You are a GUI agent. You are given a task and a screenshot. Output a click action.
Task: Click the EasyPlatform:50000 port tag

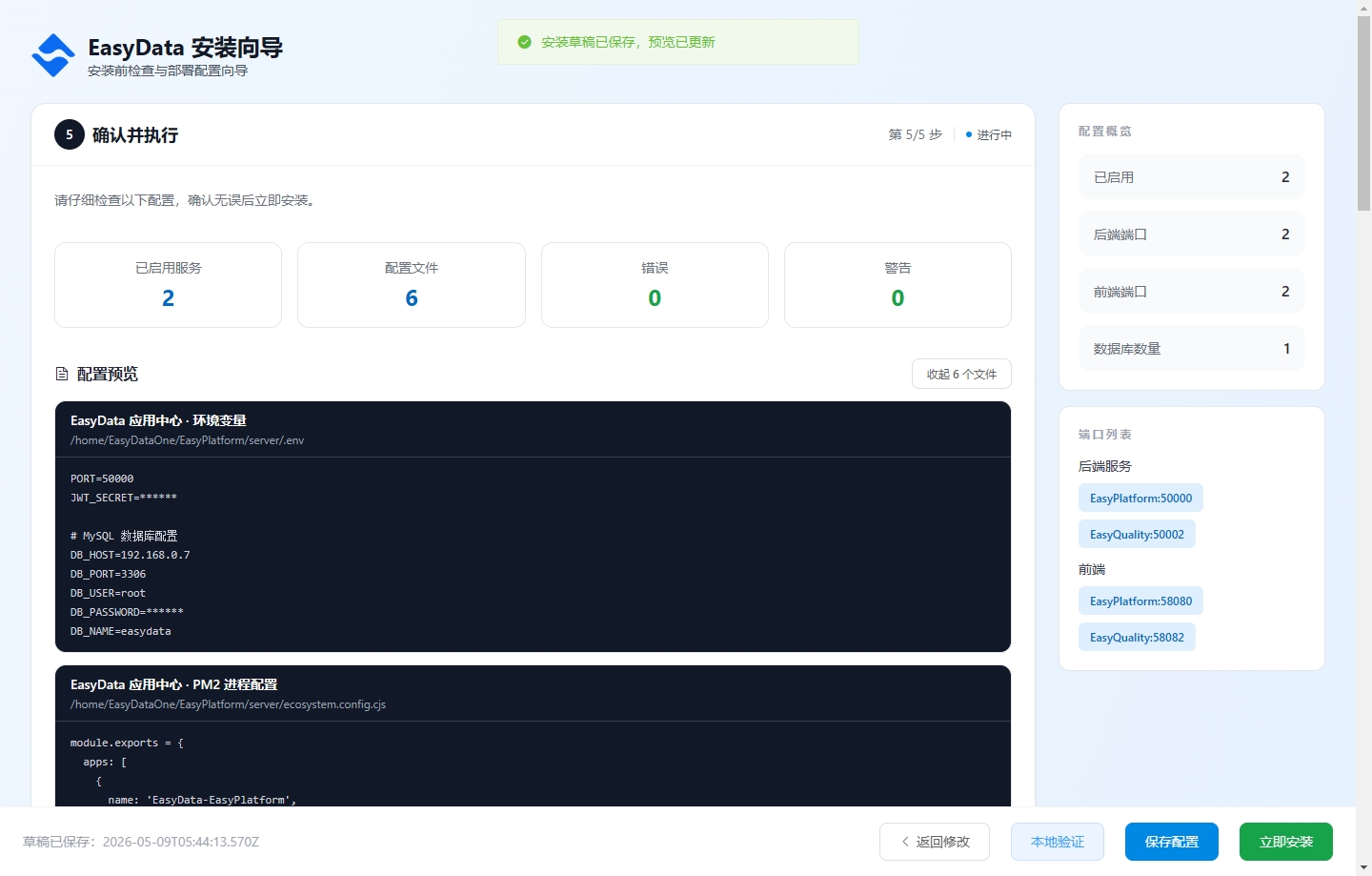[x=1140, y=499]
